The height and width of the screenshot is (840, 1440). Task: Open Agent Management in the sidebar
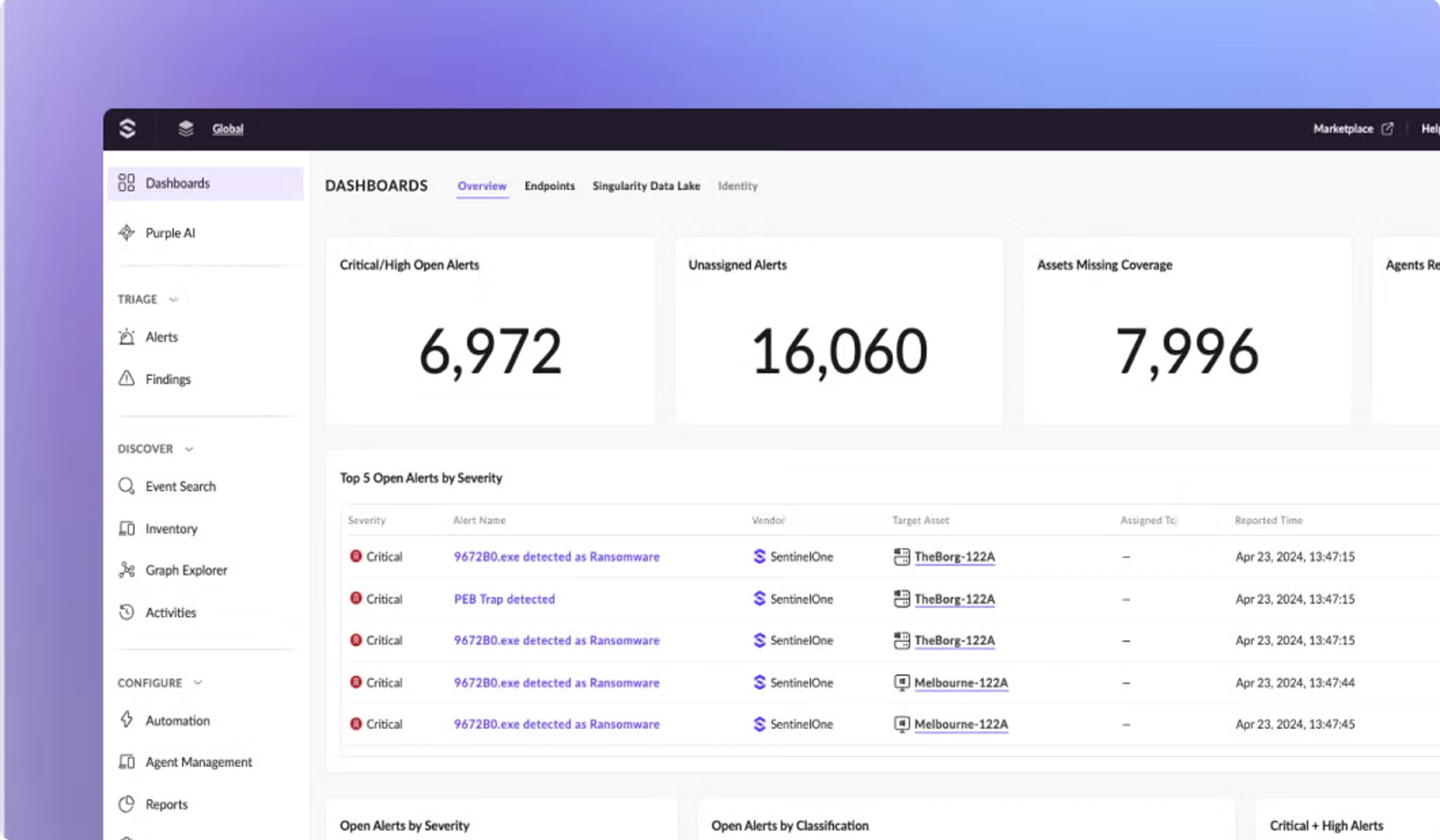tap(199, 762)
